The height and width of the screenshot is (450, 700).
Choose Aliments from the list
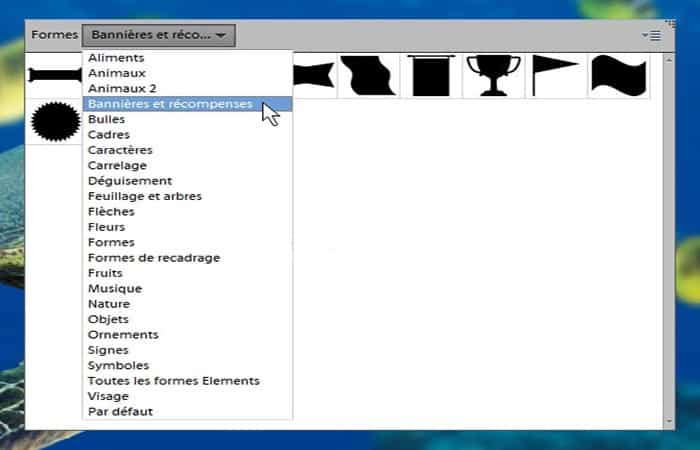click(x=188, y=58)
